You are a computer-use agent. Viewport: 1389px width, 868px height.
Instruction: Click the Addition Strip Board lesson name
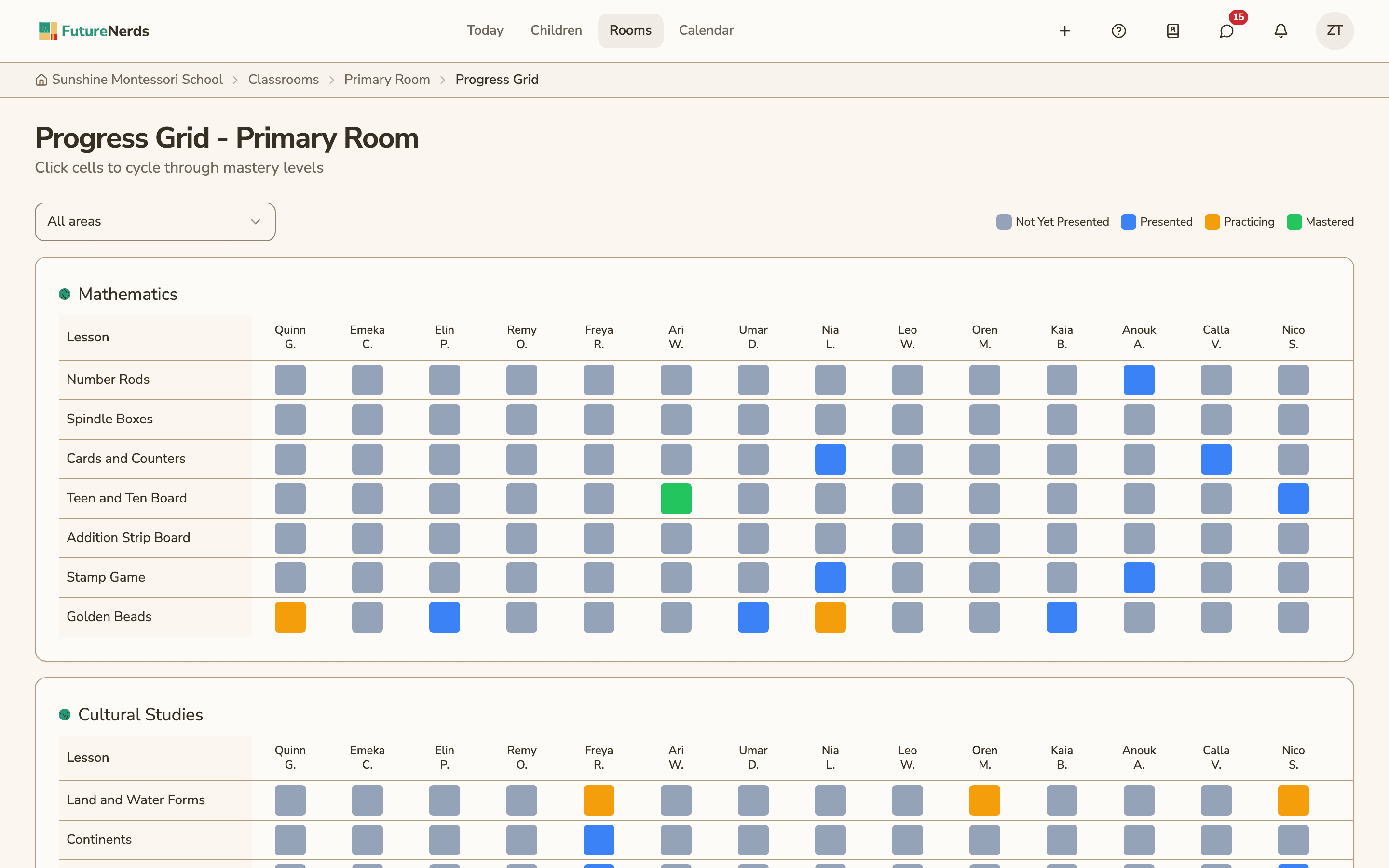pyautogui.click(x=128, y=537)
